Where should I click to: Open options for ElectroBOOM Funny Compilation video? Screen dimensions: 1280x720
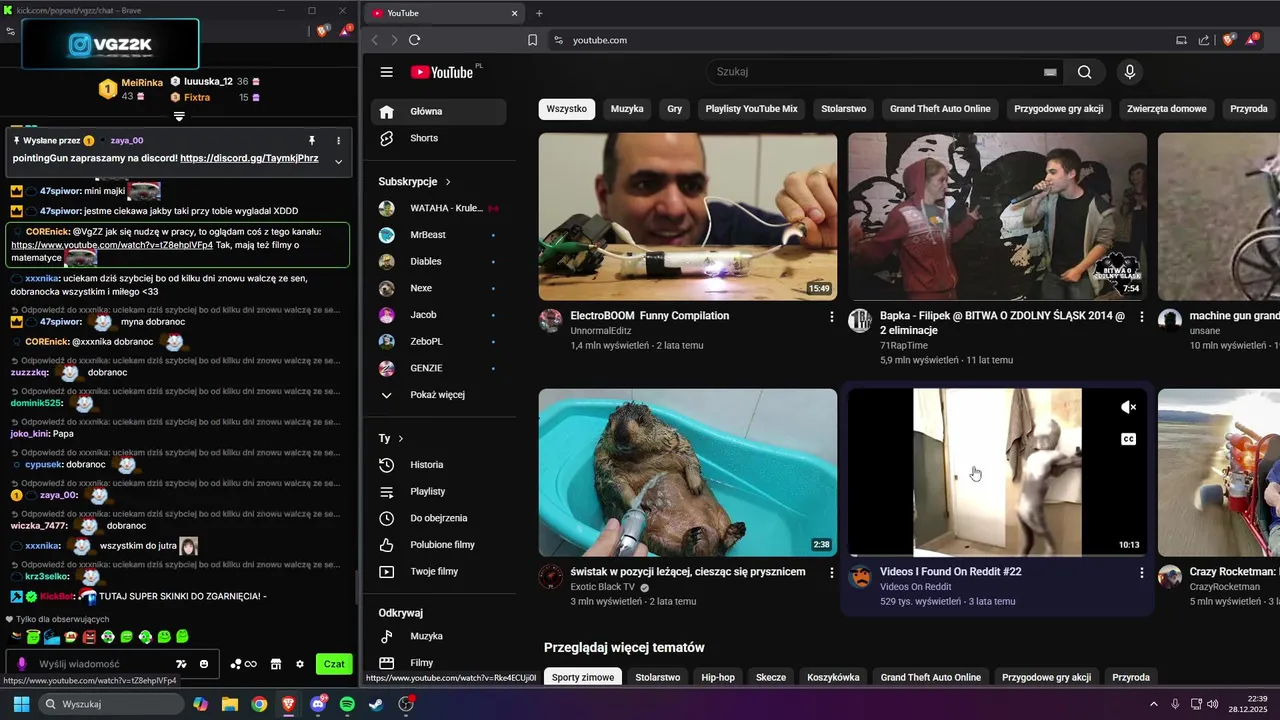[x=832, y=316]
